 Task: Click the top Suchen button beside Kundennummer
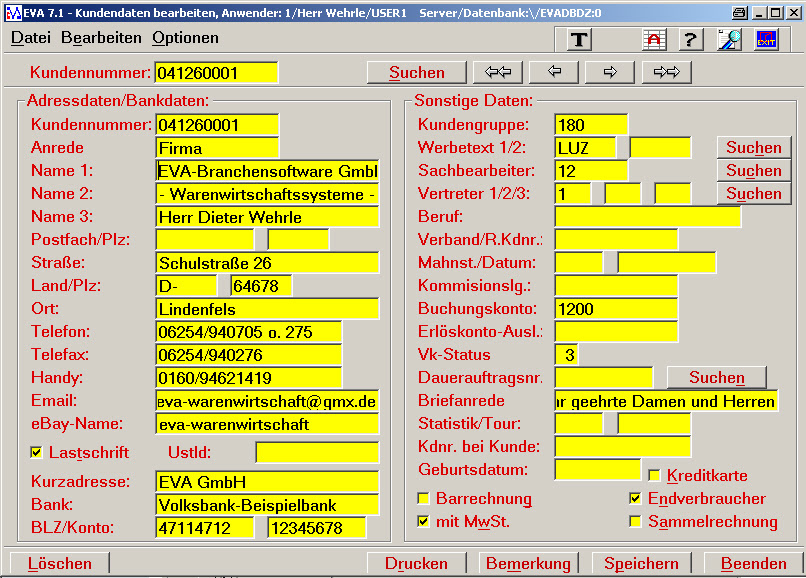(416, 72)
